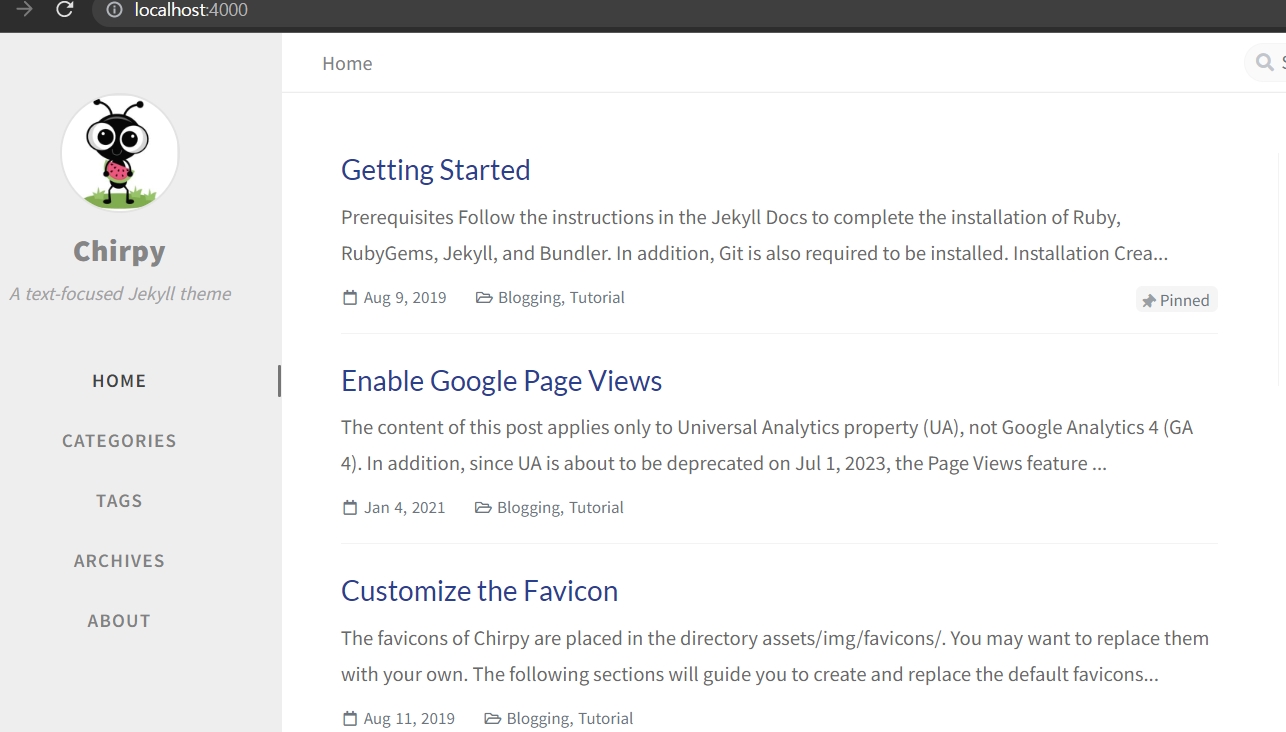The height and width of the screenshot is (732, 1286).
Task: Select HOME in the sidebar
Action: point(119,381)
